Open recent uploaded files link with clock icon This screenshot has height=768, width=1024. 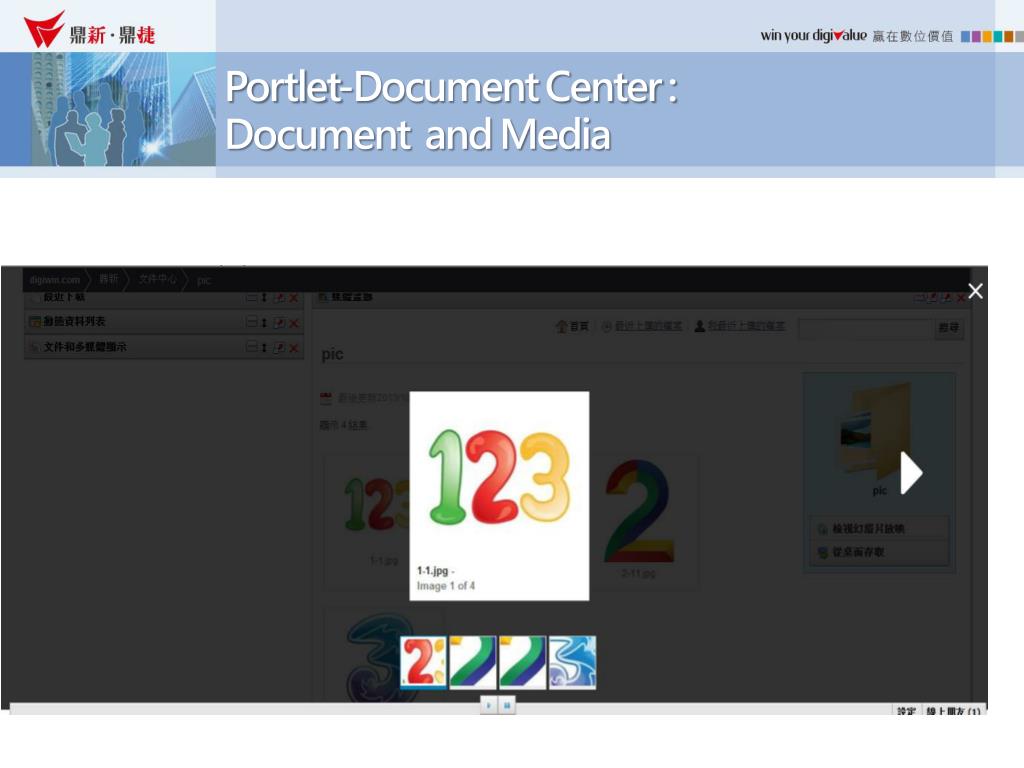pyautogui.click(x=642, y=326)
